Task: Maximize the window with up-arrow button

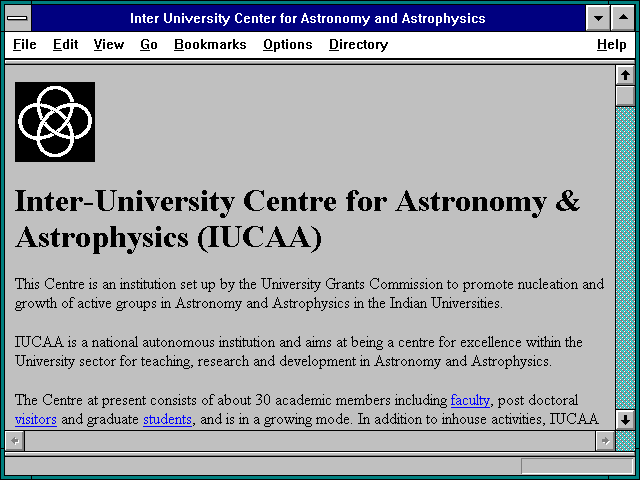Action: pyautogui.click(x=623, y=18)
